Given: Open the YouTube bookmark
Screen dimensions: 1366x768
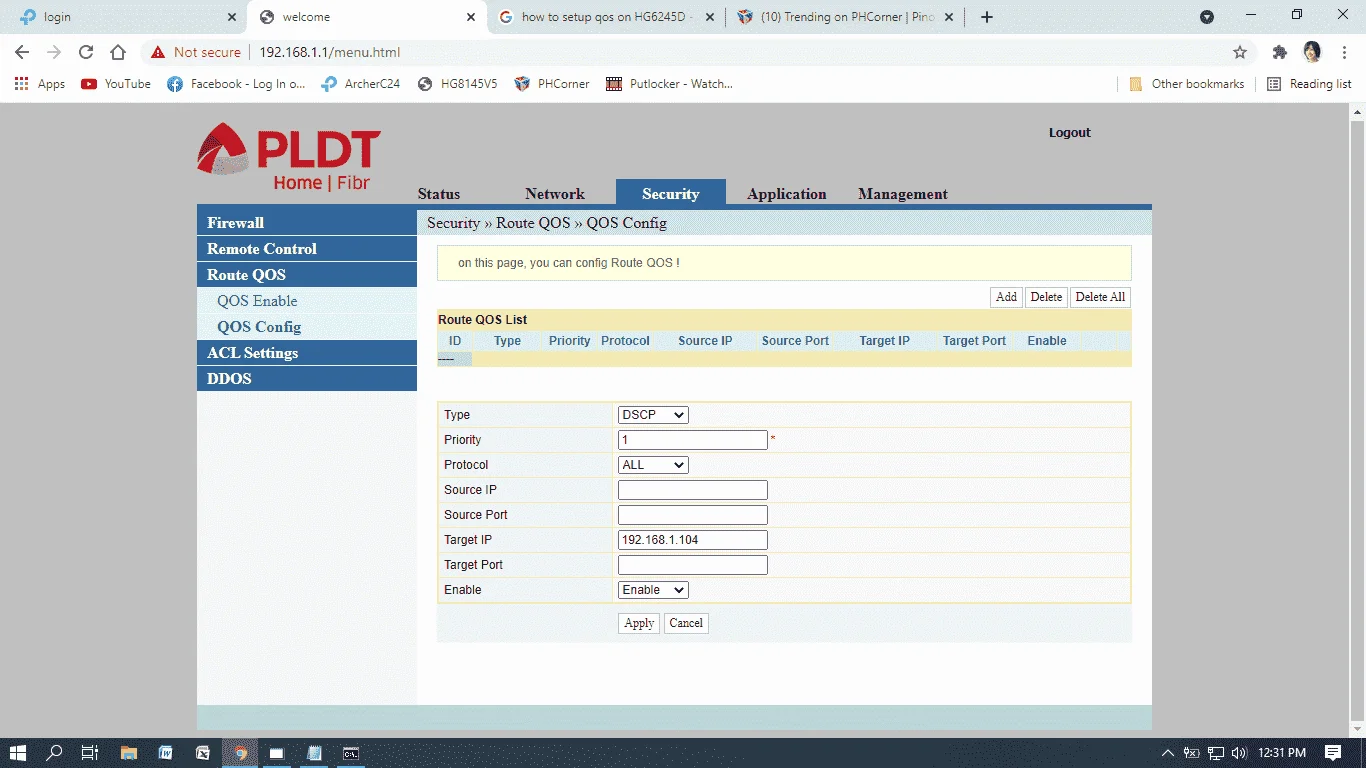Looking at the screenshot, I should coord(116,84).
